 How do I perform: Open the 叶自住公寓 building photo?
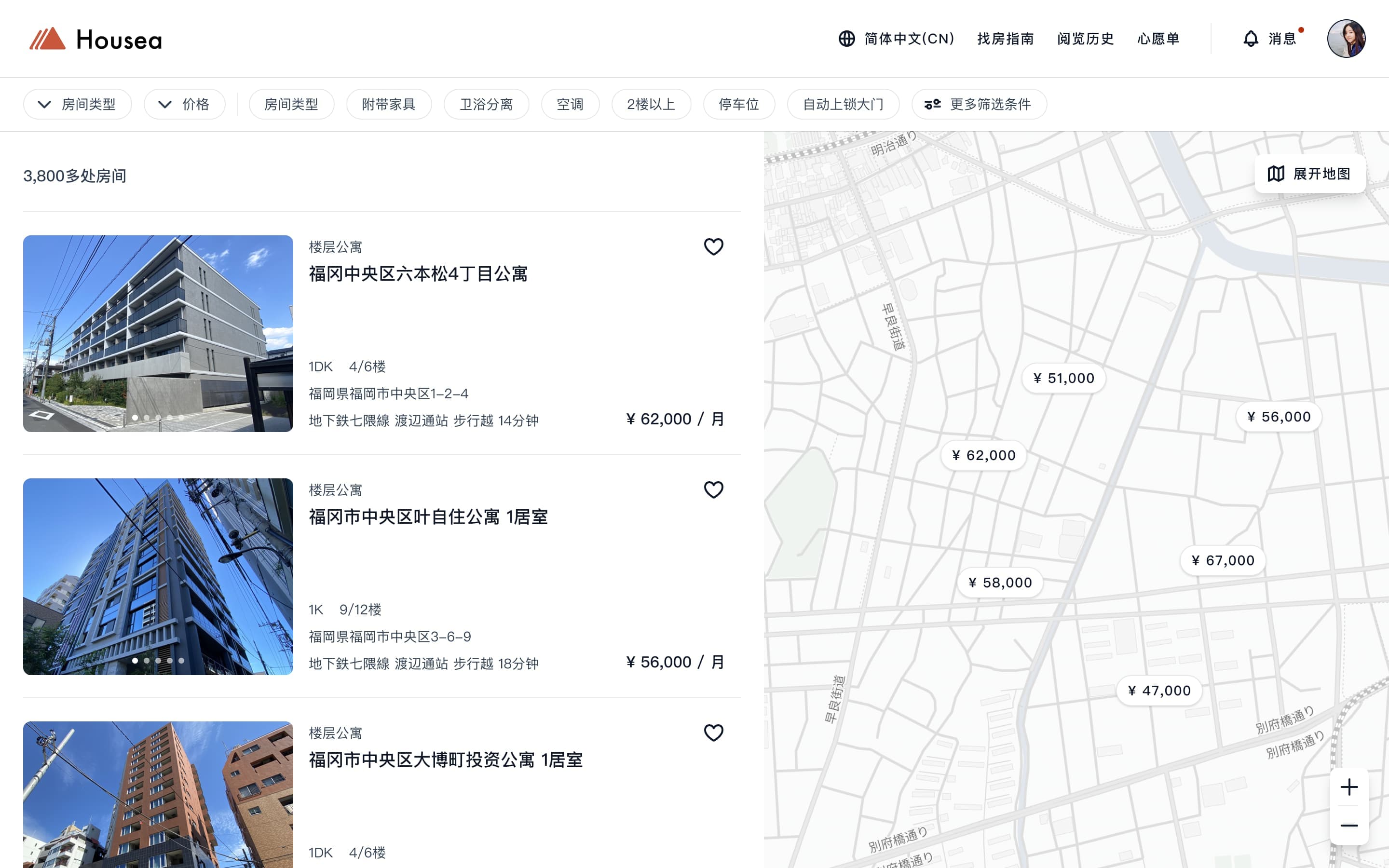coord(158,576)
